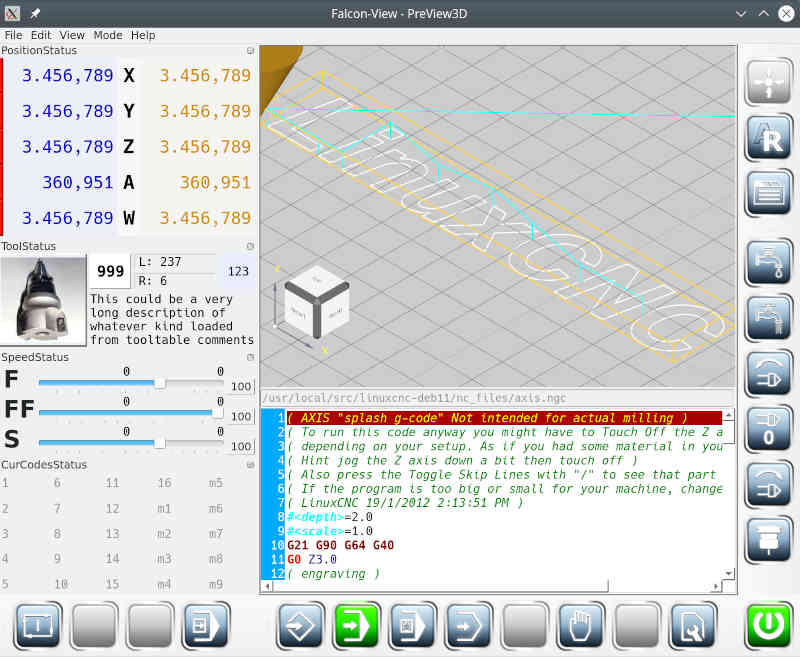Toggle the absolute/relative AR position button
This screenshot has height=657, width=800.
(768, 138)
